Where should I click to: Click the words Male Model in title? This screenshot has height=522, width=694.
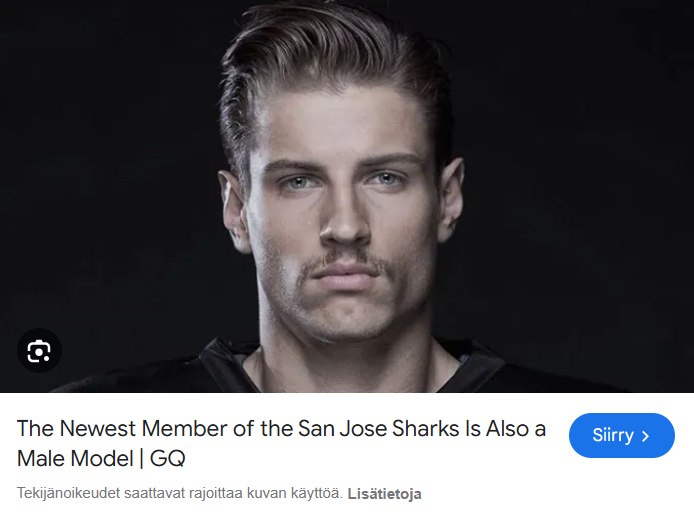point(71,459)
